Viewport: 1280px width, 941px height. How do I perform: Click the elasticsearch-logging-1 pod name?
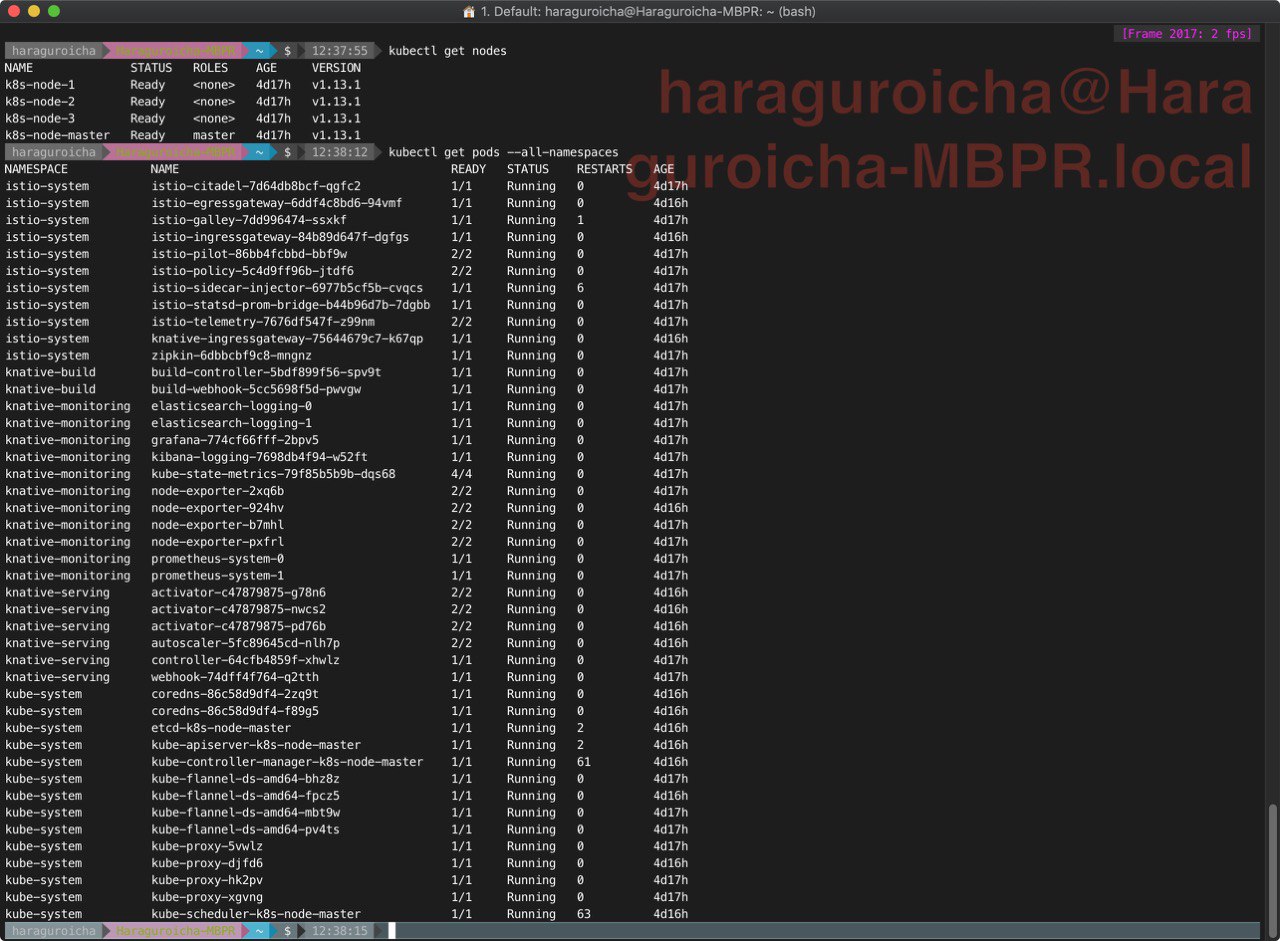pos(231,423)
